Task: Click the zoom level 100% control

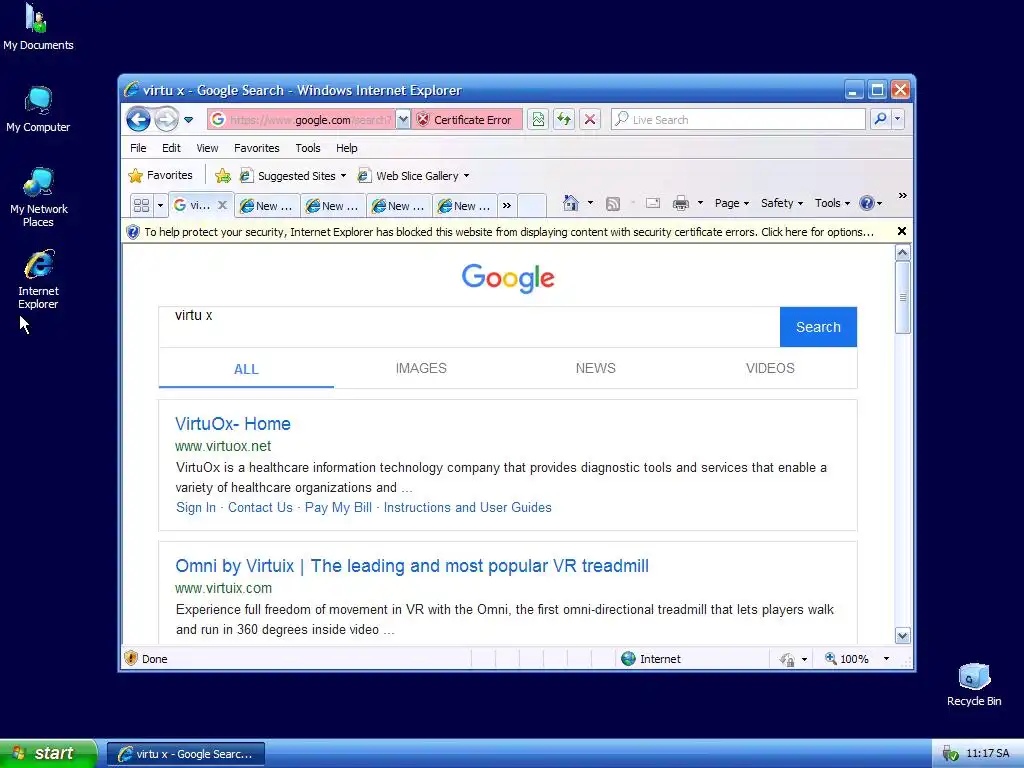Action: [x=856, y=659]
